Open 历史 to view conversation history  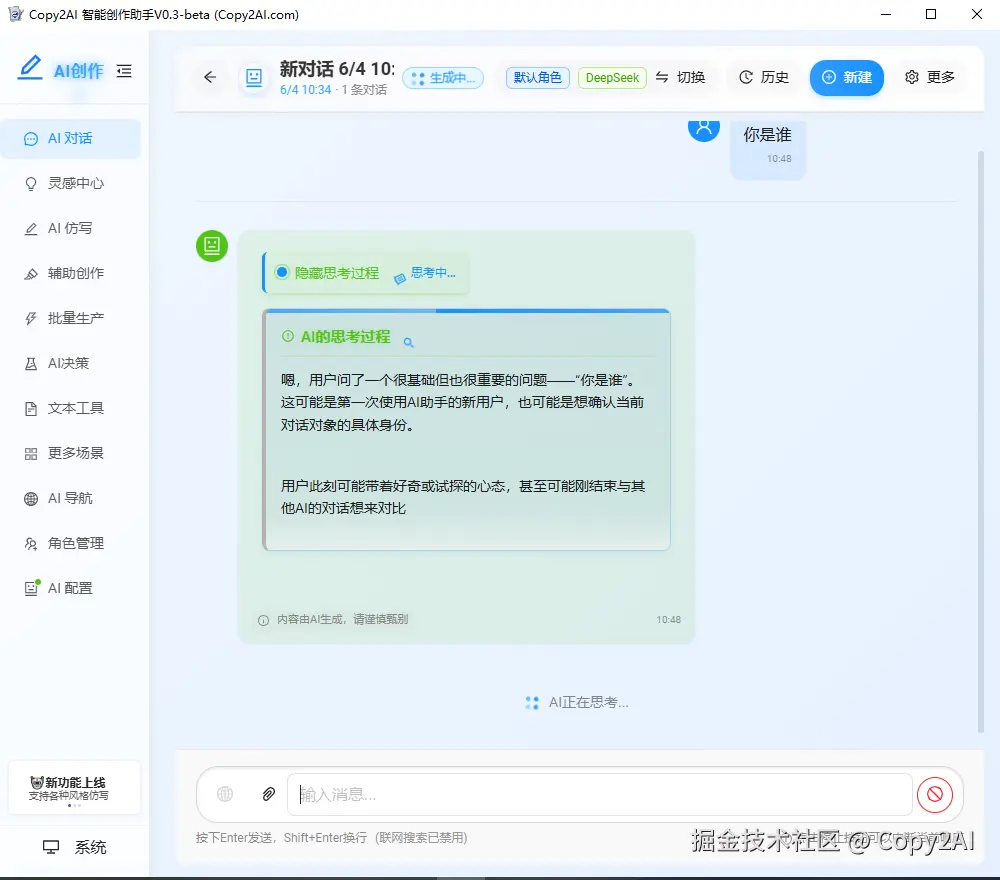coord(763,76)
